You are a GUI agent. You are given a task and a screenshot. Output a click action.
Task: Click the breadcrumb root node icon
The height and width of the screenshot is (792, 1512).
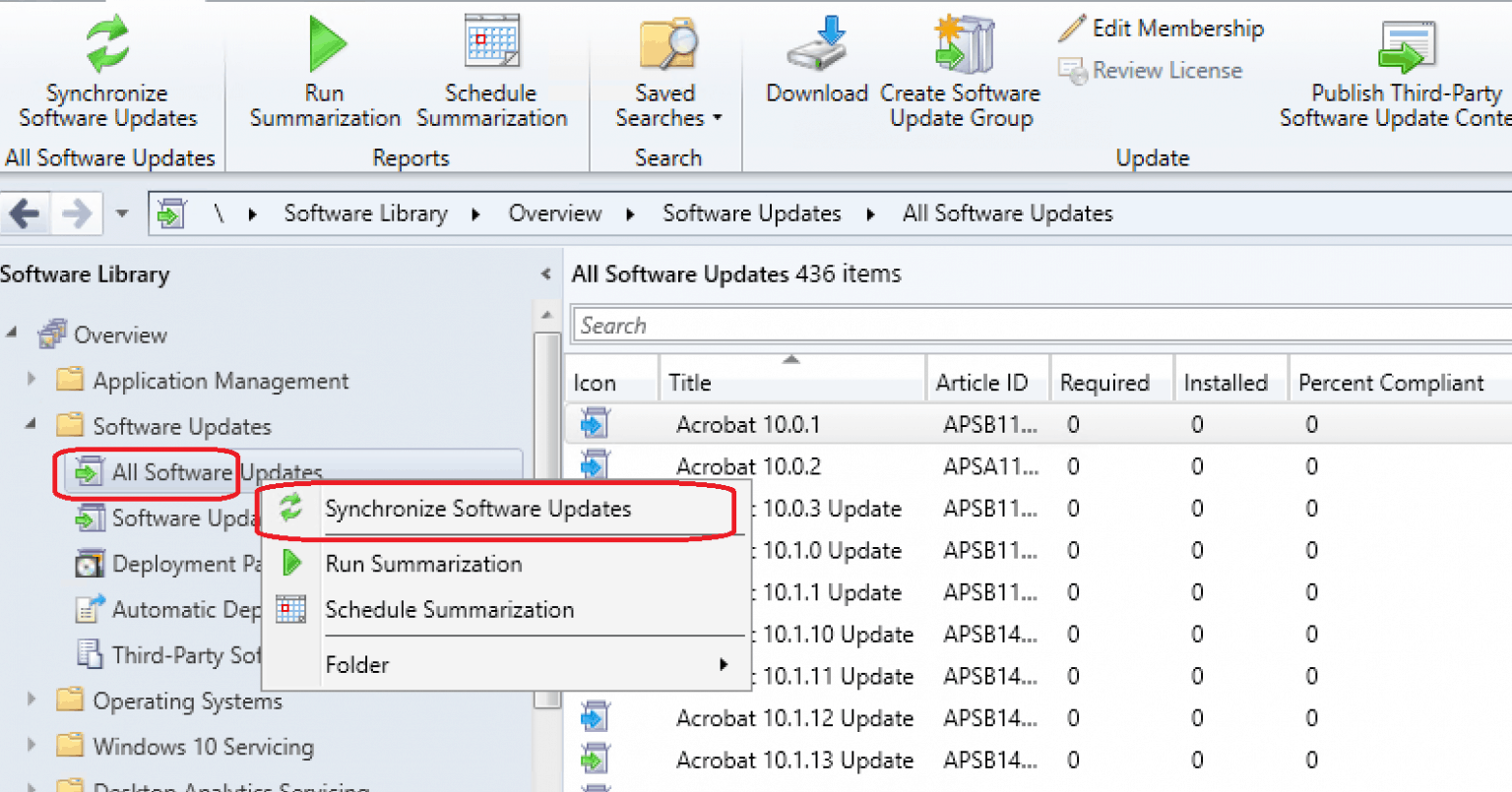171,213
